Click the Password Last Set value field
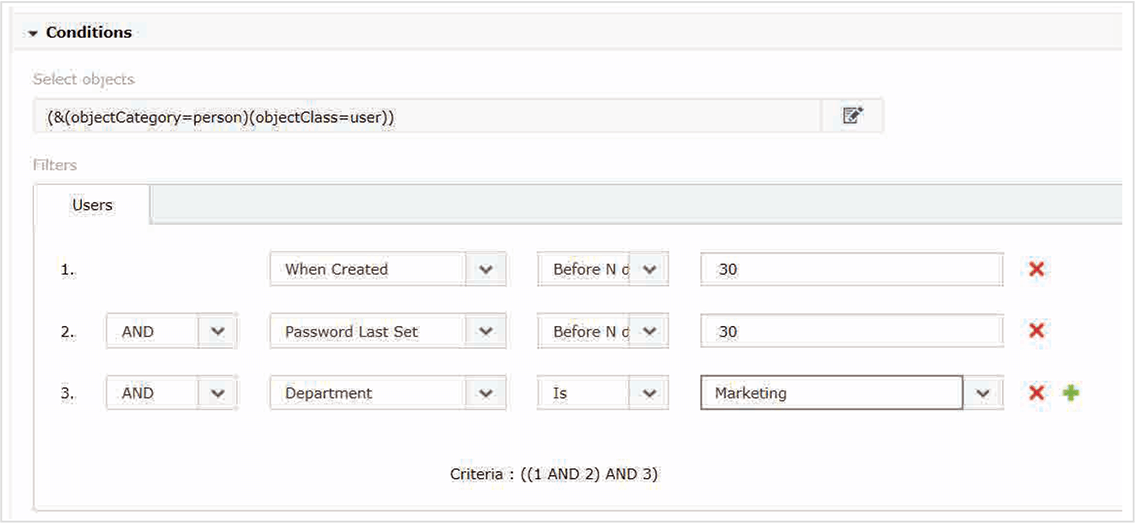 [851, 331]
